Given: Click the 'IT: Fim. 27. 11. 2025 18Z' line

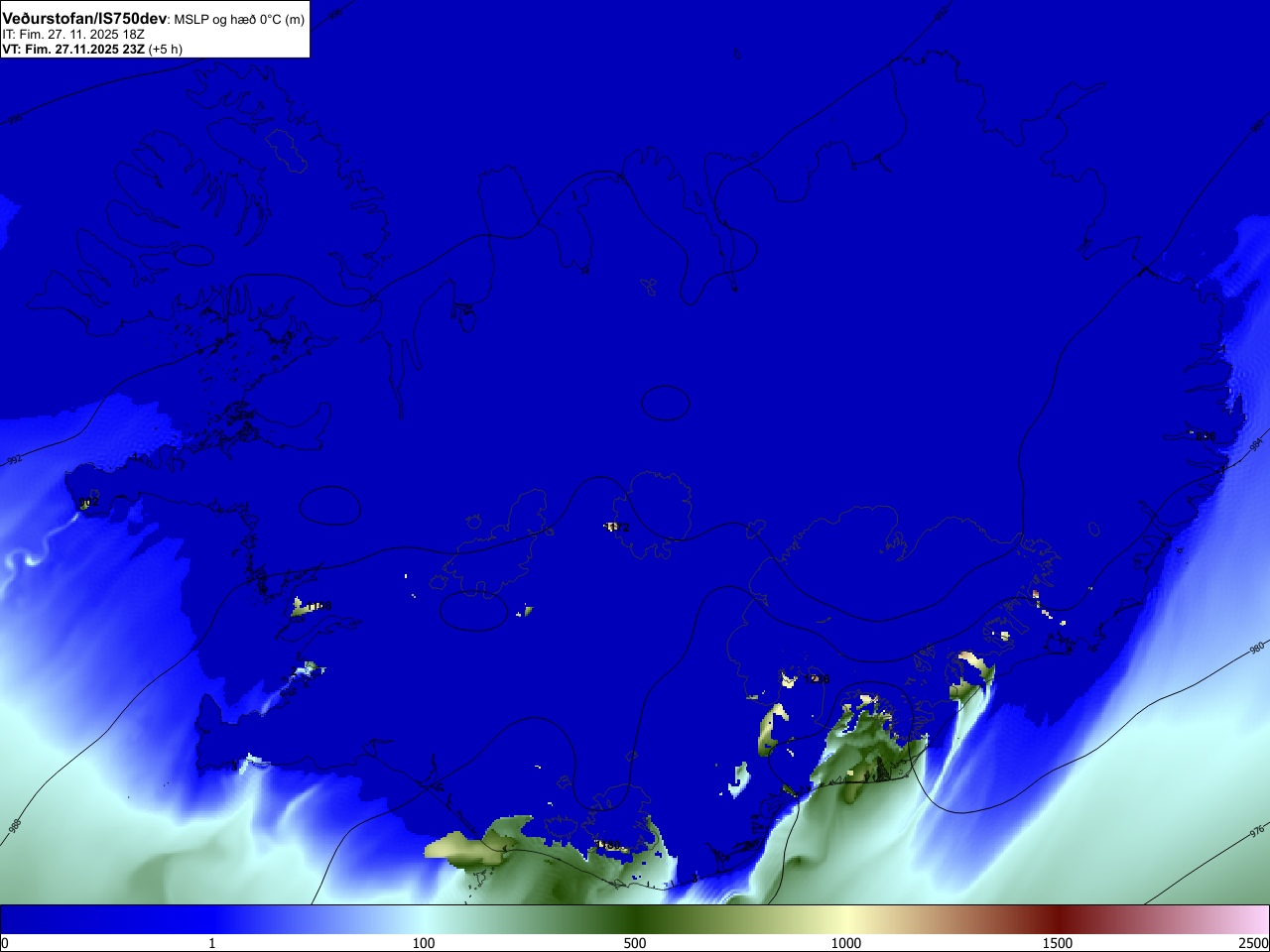Looking at the screenshot, I should coord(73,34).
